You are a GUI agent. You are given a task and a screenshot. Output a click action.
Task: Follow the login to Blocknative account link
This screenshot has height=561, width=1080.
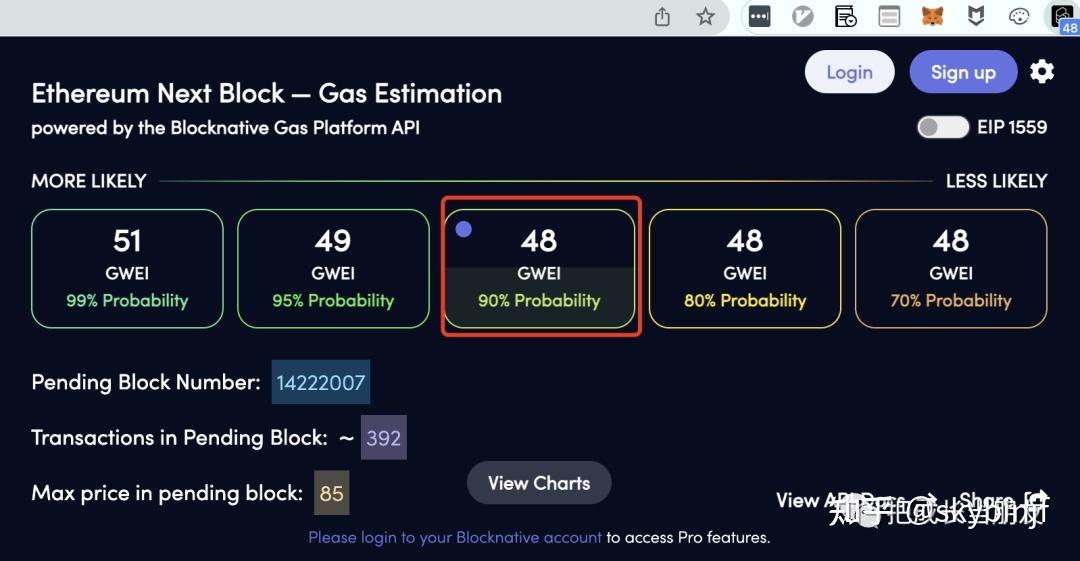coord(455,538)
